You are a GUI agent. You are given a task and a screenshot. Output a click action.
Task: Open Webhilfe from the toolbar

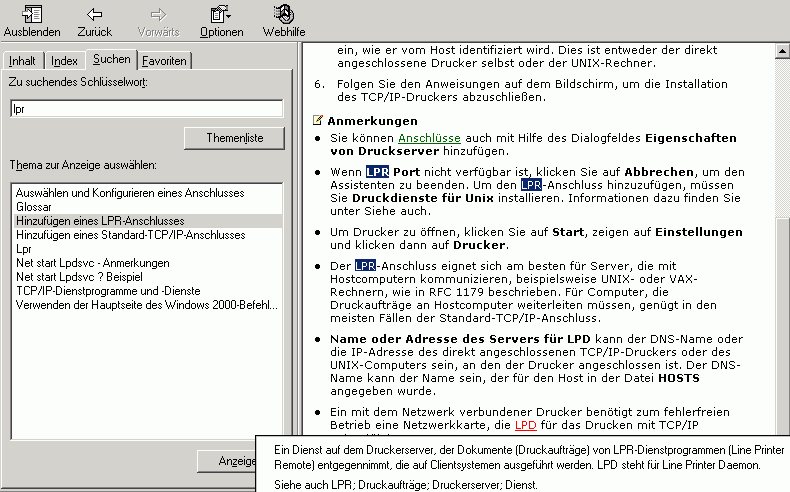[x=284, y=21]
